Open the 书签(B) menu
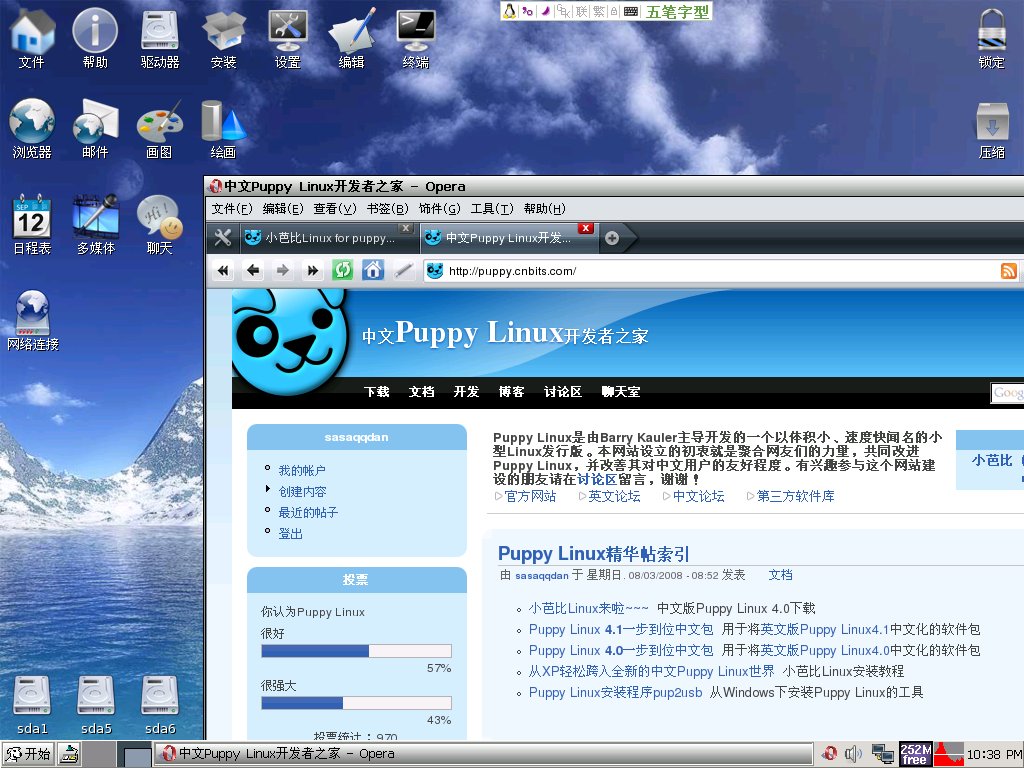The height and width of the screenshot is (768, 1024). tap(387, 209)
